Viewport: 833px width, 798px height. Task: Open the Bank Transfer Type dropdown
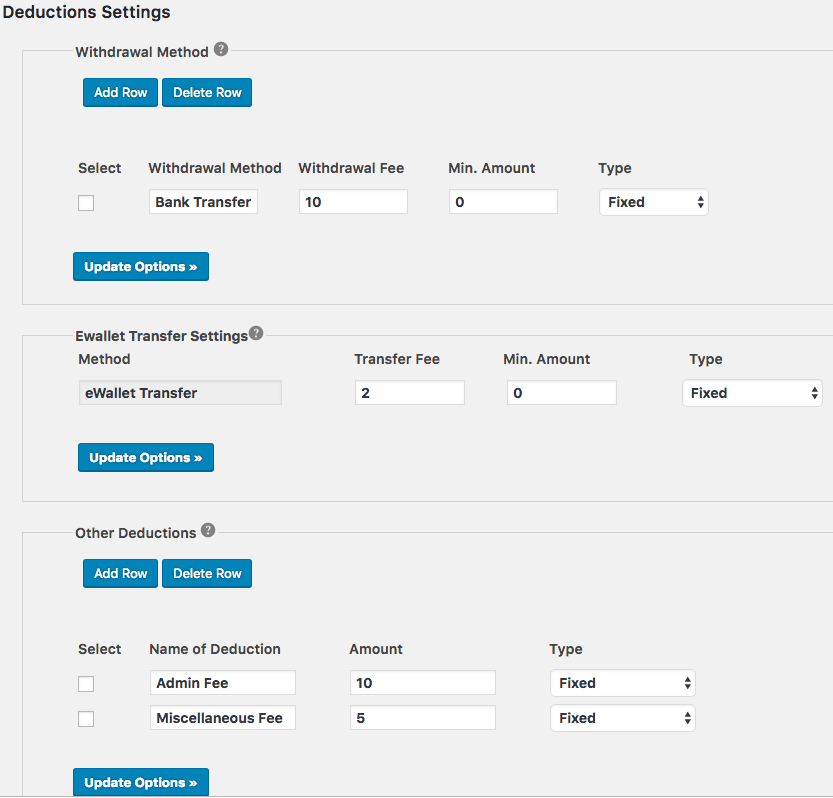(653, 202)
